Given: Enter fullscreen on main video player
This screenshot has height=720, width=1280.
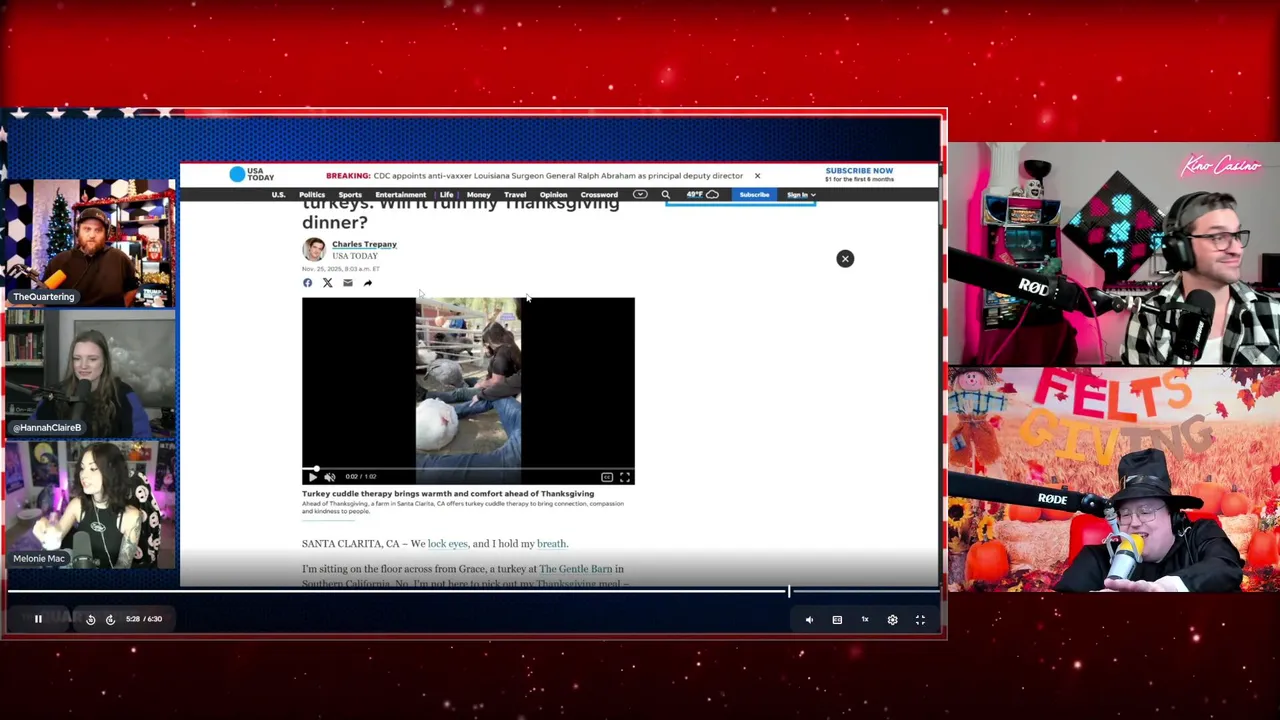Looking at the screenshot, I should [920, 620].
